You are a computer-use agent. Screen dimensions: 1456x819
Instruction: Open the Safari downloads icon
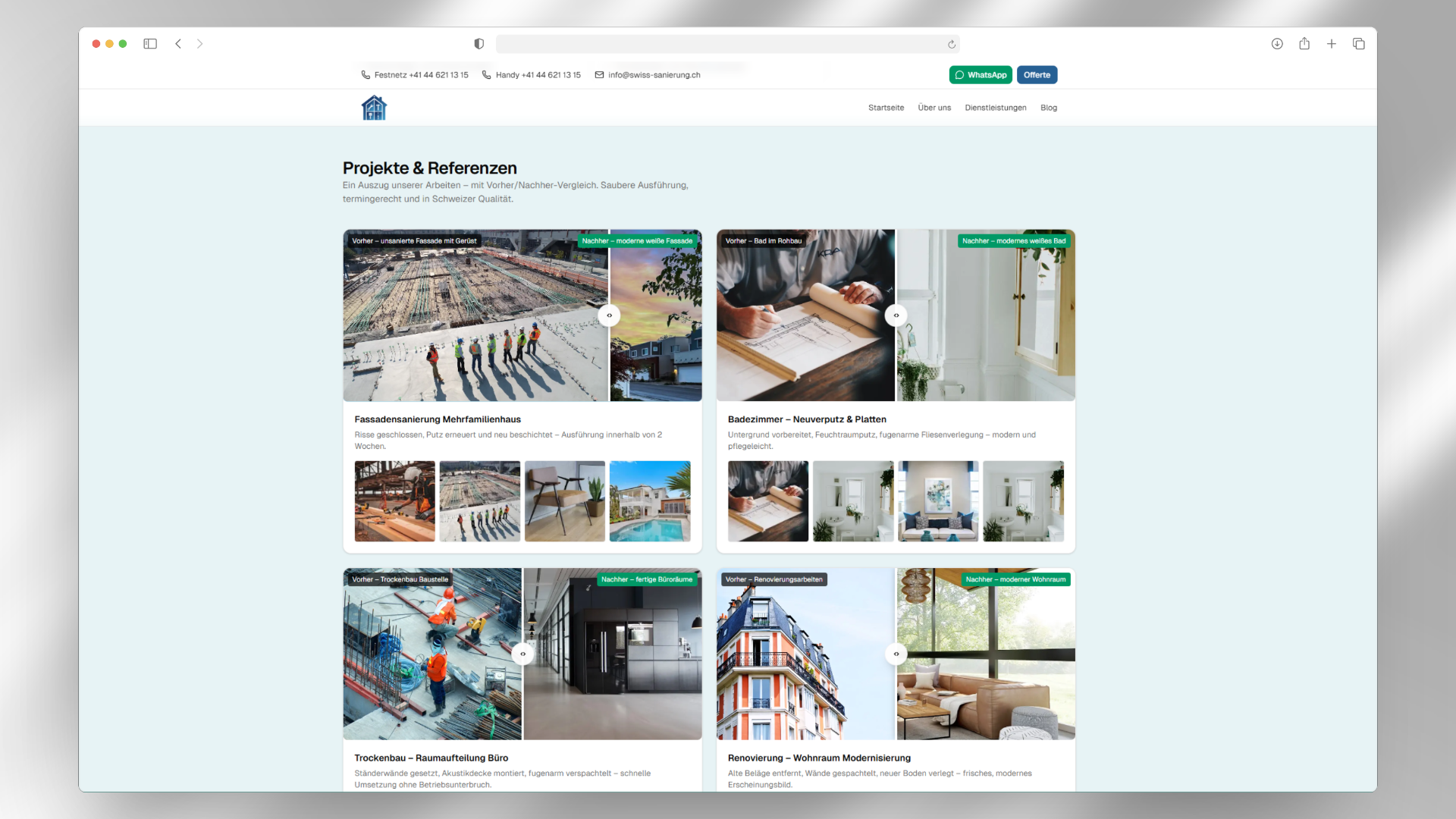(x=1277, y=44)
